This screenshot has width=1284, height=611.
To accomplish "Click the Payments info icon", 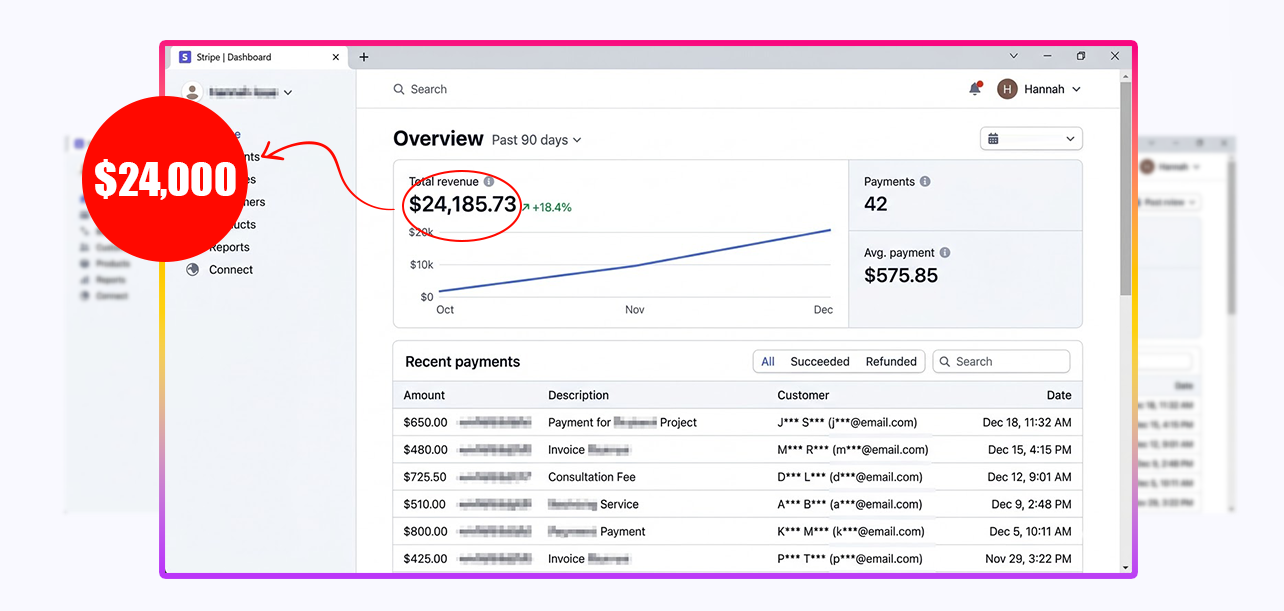I will coord(925,182).
